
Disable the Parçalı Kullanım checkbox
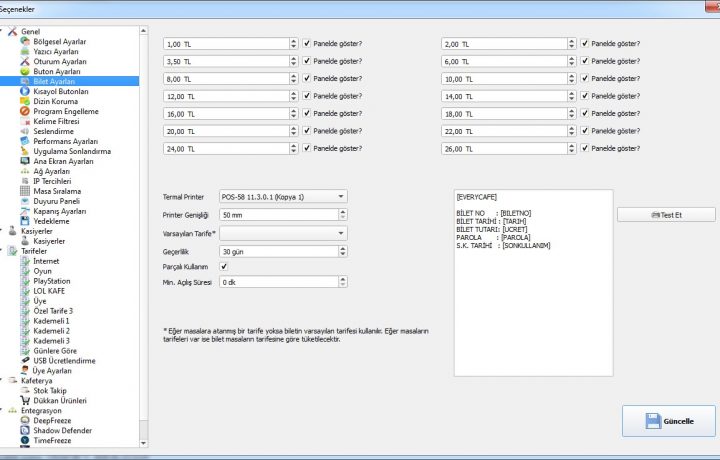click(224, 266)
